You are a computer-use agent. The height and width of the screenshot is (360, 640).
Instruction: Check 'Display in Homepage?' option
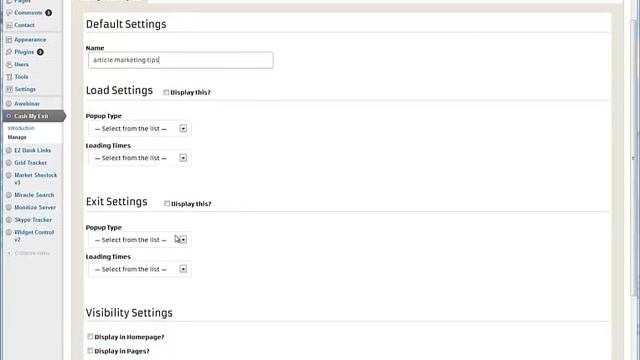click(90, 337)
